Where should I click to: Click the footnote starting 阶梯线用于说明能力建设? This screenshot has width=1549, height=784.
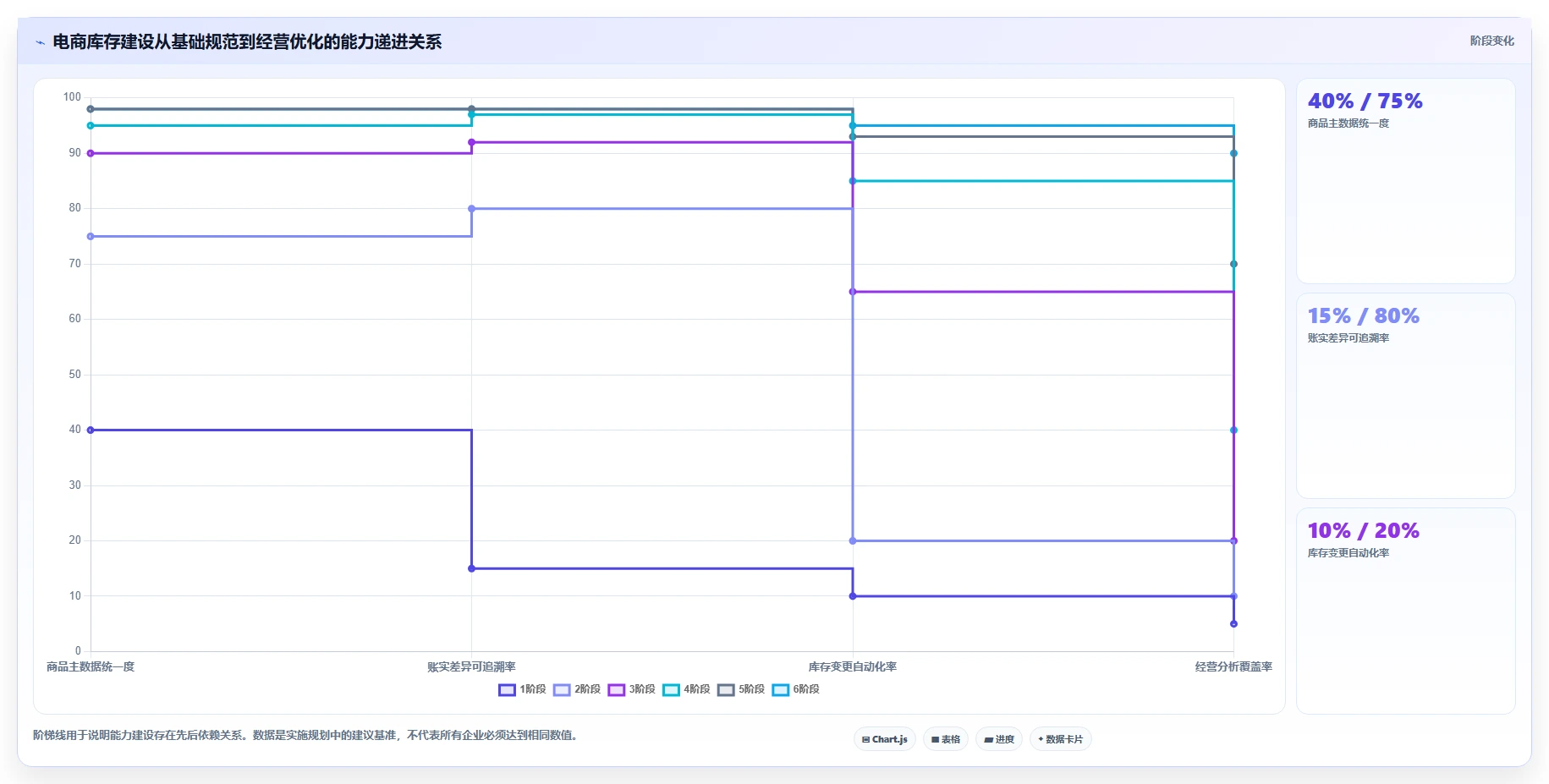pos(307,736)
